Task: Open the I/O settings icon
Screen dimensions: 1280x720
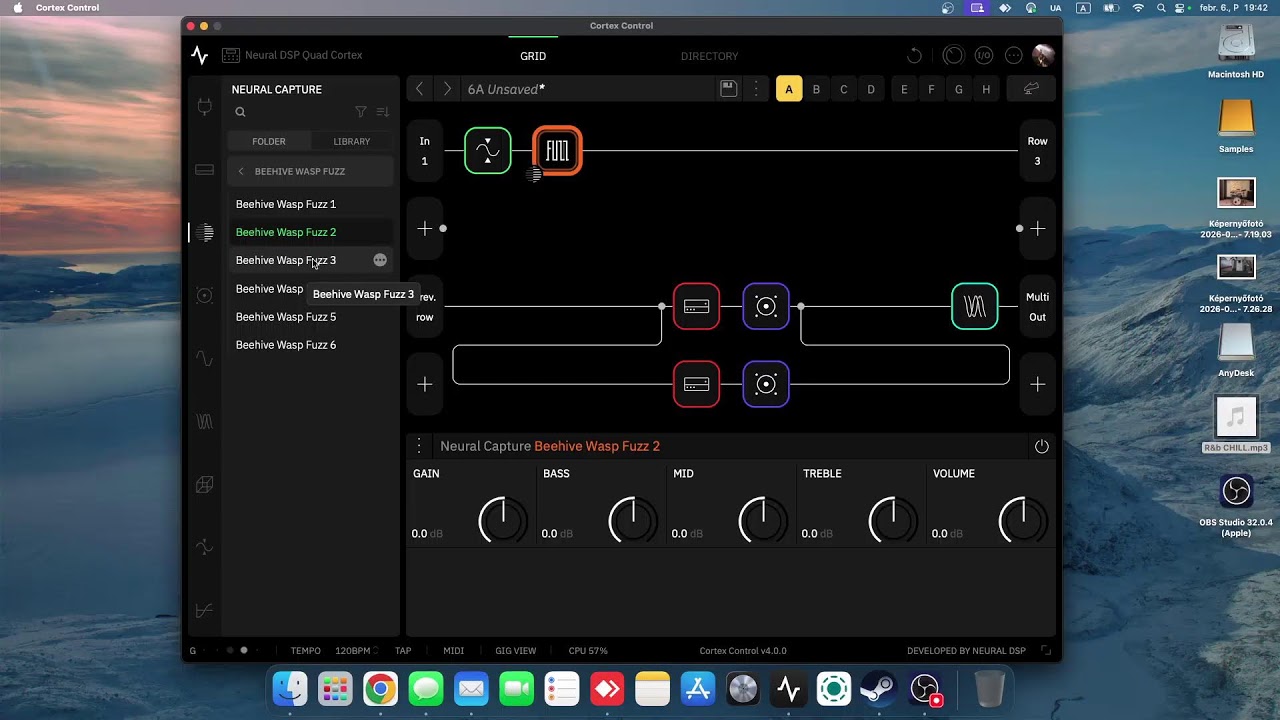Action: pyautogui.click(x=984, y=56)
